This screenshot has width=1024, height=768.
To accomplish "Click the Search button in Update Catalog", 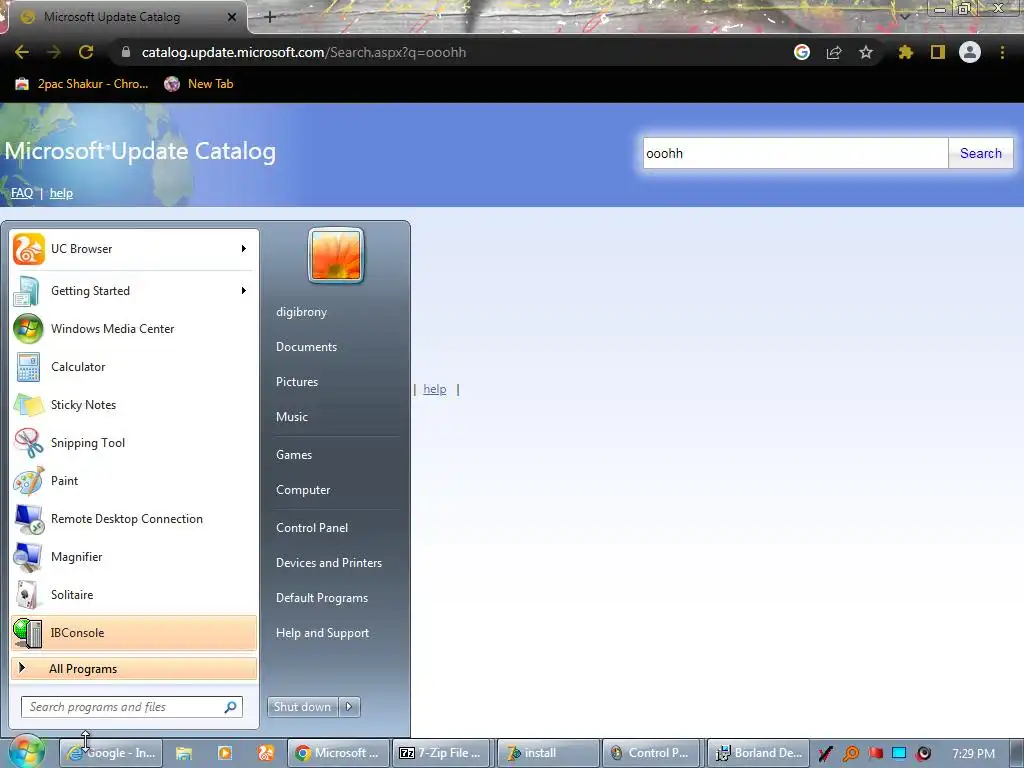I will (x=980, y=153).
